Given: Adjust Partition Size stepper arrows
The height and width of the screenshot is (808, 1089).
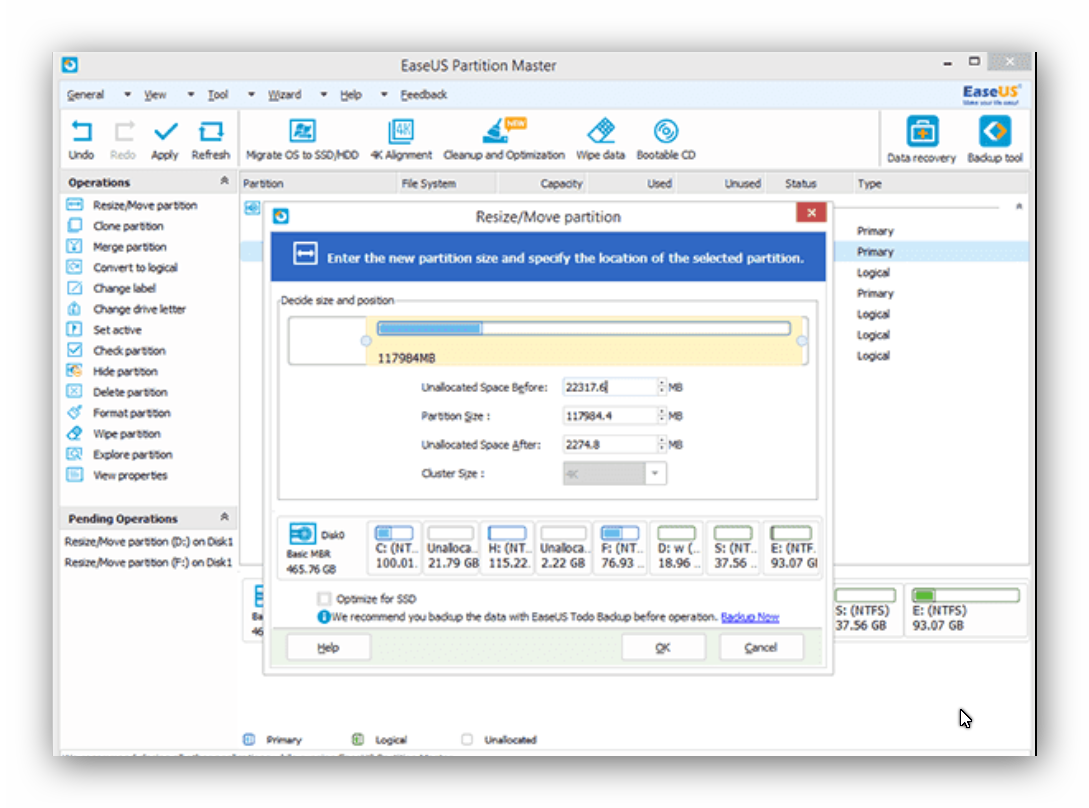Looking at the screenshot, I should pos(661,415).
